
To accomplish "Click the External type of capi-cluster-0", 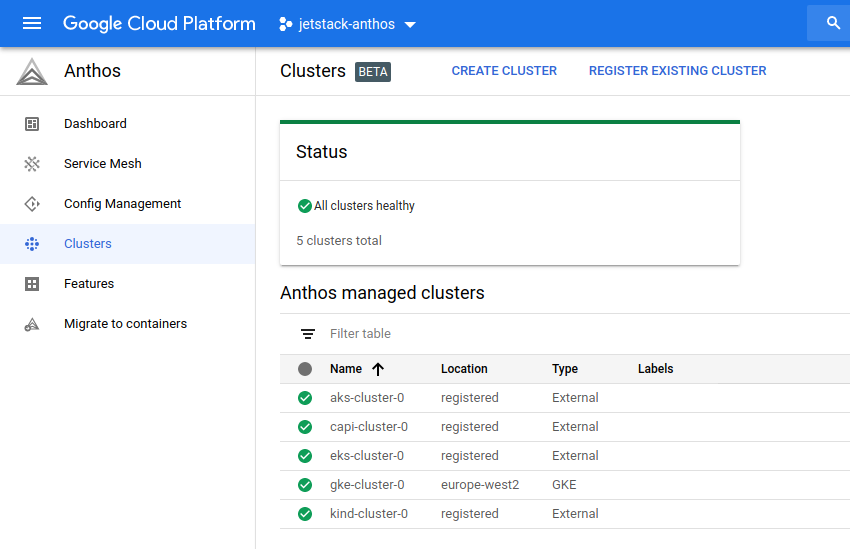I will click(575, 427).
